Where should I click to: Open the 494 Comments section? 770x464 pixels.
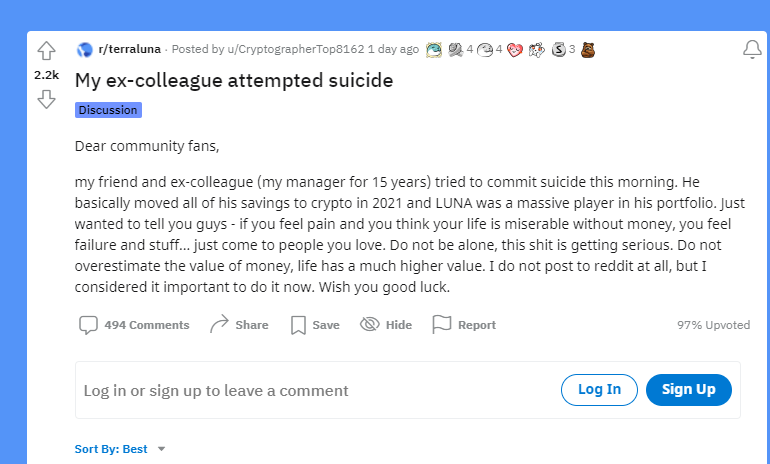134,325
